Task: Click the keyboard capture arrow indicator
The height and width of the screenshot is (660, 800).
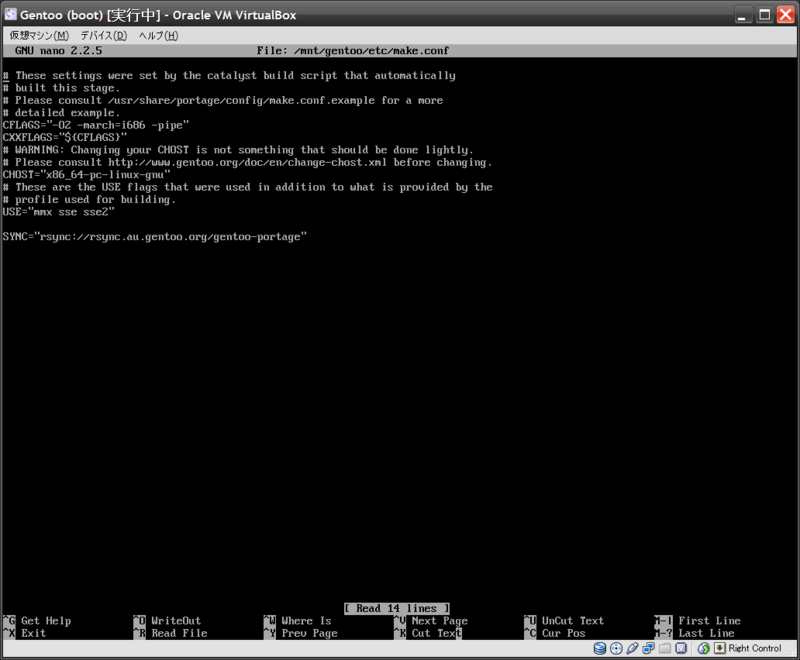Action: [719, 648]
